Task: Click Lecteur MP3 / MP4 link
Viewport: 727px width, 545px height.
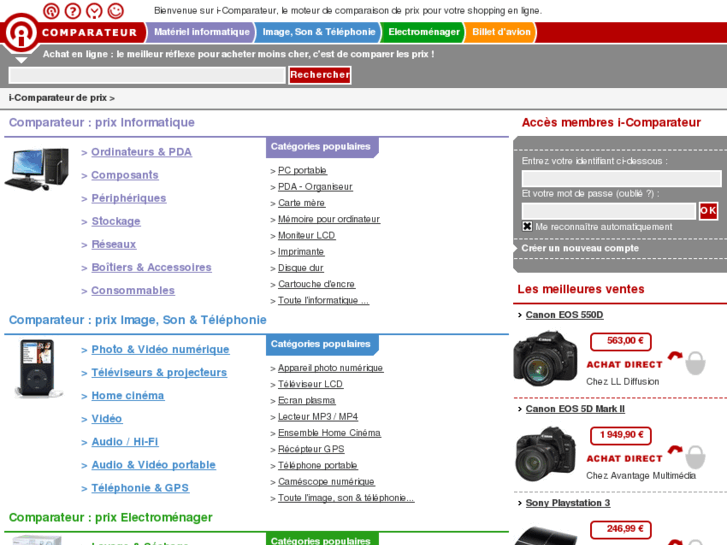Action: (x=318, y=417)
